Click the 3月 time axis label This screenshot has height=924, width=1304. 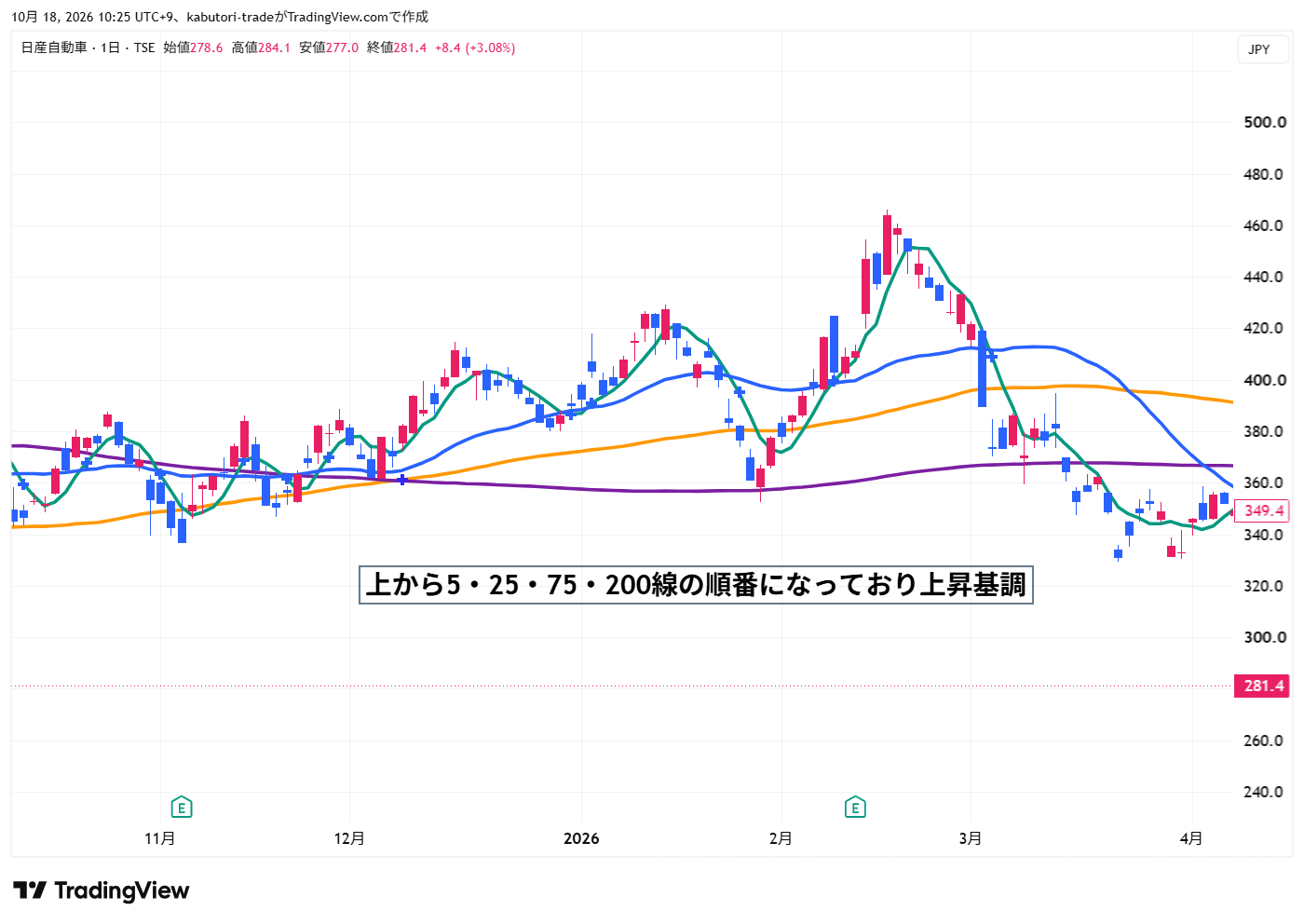coord(971,838)
